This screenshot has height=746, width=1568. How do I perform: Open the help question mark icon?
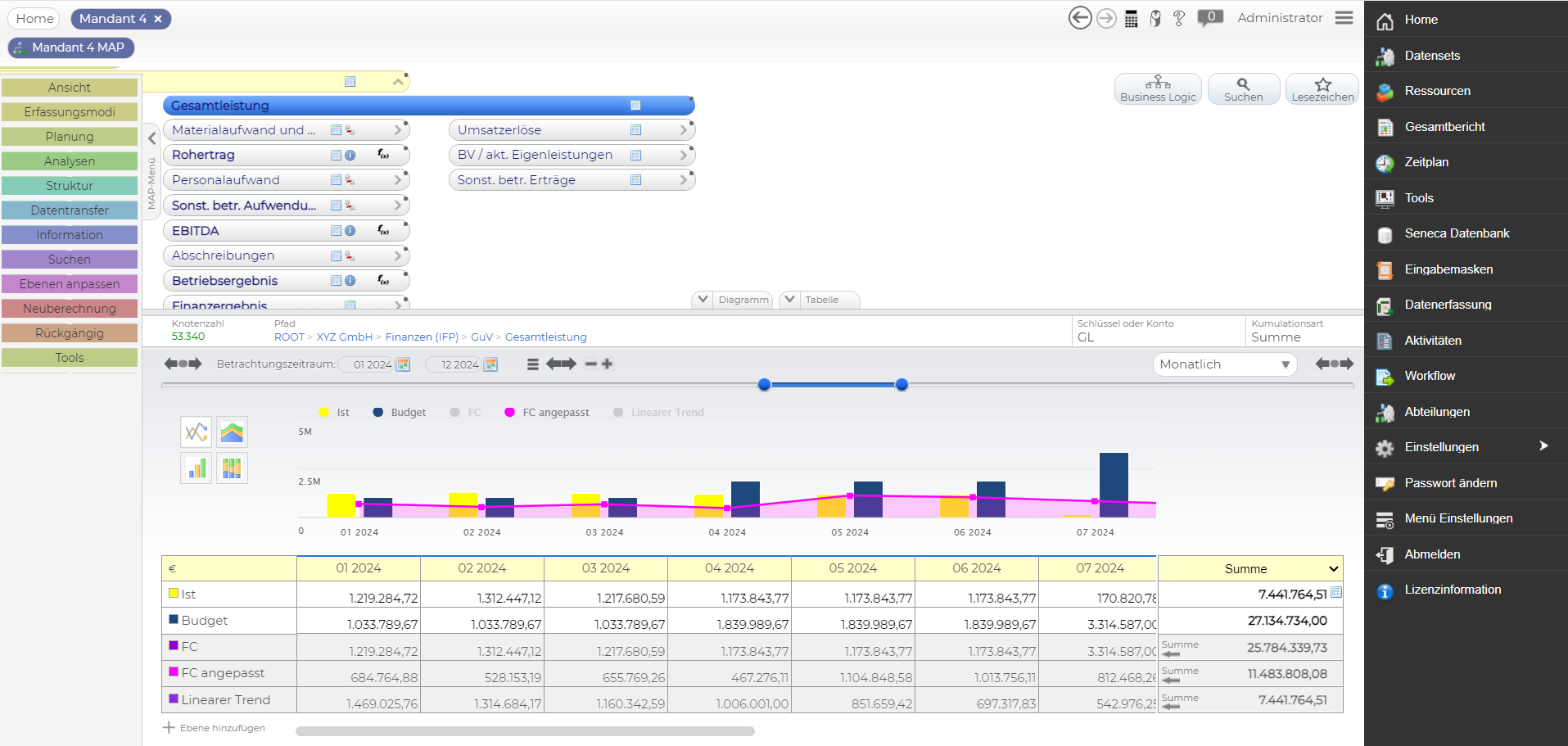tap(1179, 19)
